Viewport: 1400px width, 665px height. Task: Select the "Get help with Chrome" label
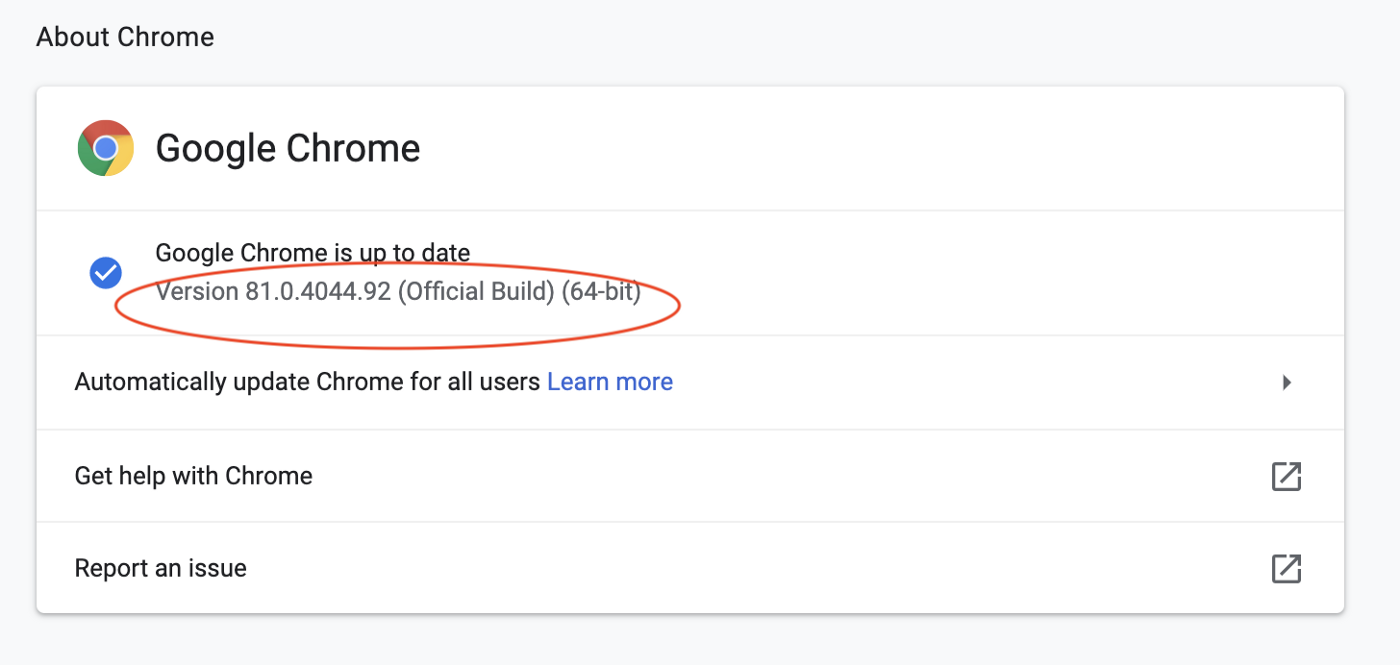click(x=193, y=476)
